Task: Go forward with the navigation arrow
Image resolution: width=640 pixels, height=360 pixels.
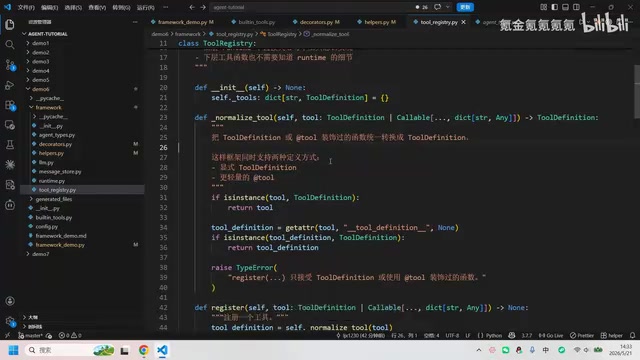Action: tap(203, 7)
